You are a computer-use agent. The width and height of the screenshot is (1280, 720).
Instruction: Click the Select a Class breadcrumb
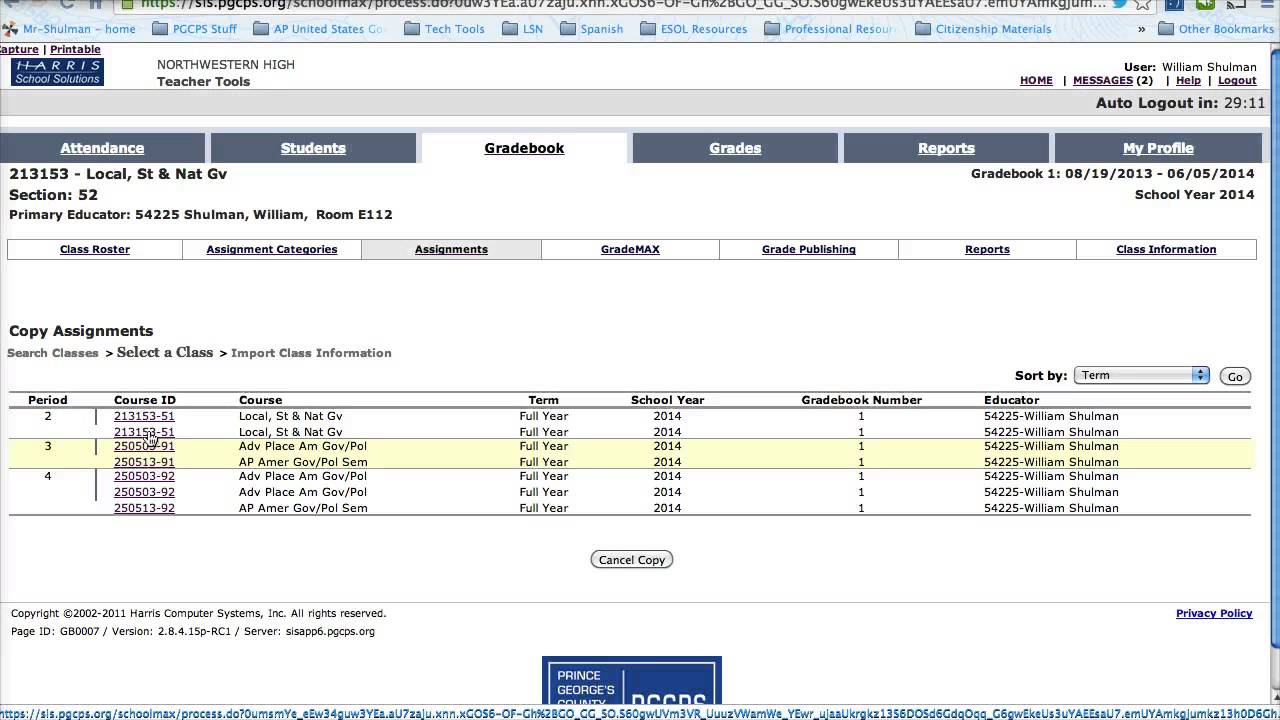165,352
